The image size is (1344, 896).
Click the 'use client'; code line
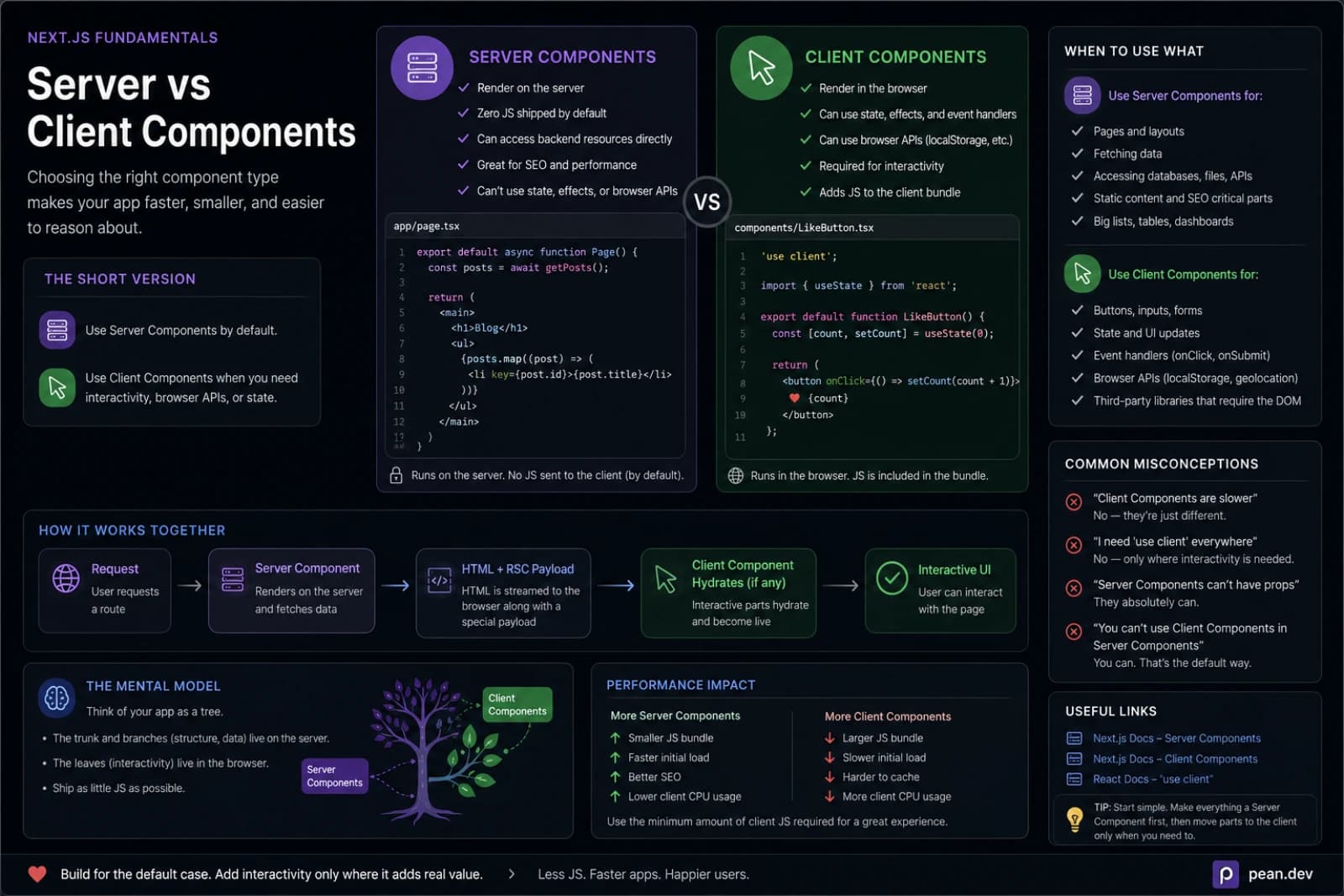point(799,257)
